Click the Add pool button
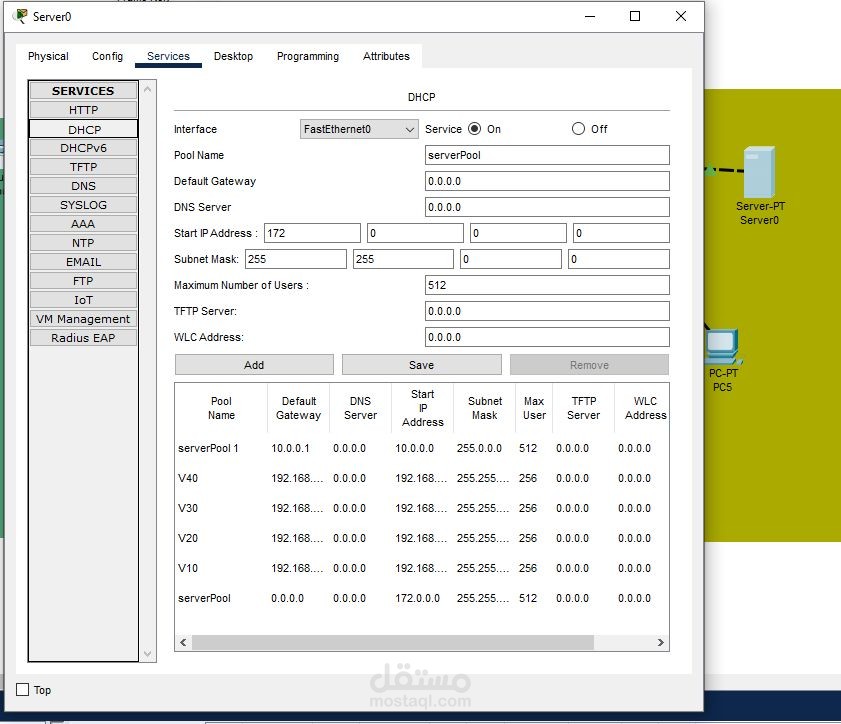The image size is (841, 724). [254, 365]
